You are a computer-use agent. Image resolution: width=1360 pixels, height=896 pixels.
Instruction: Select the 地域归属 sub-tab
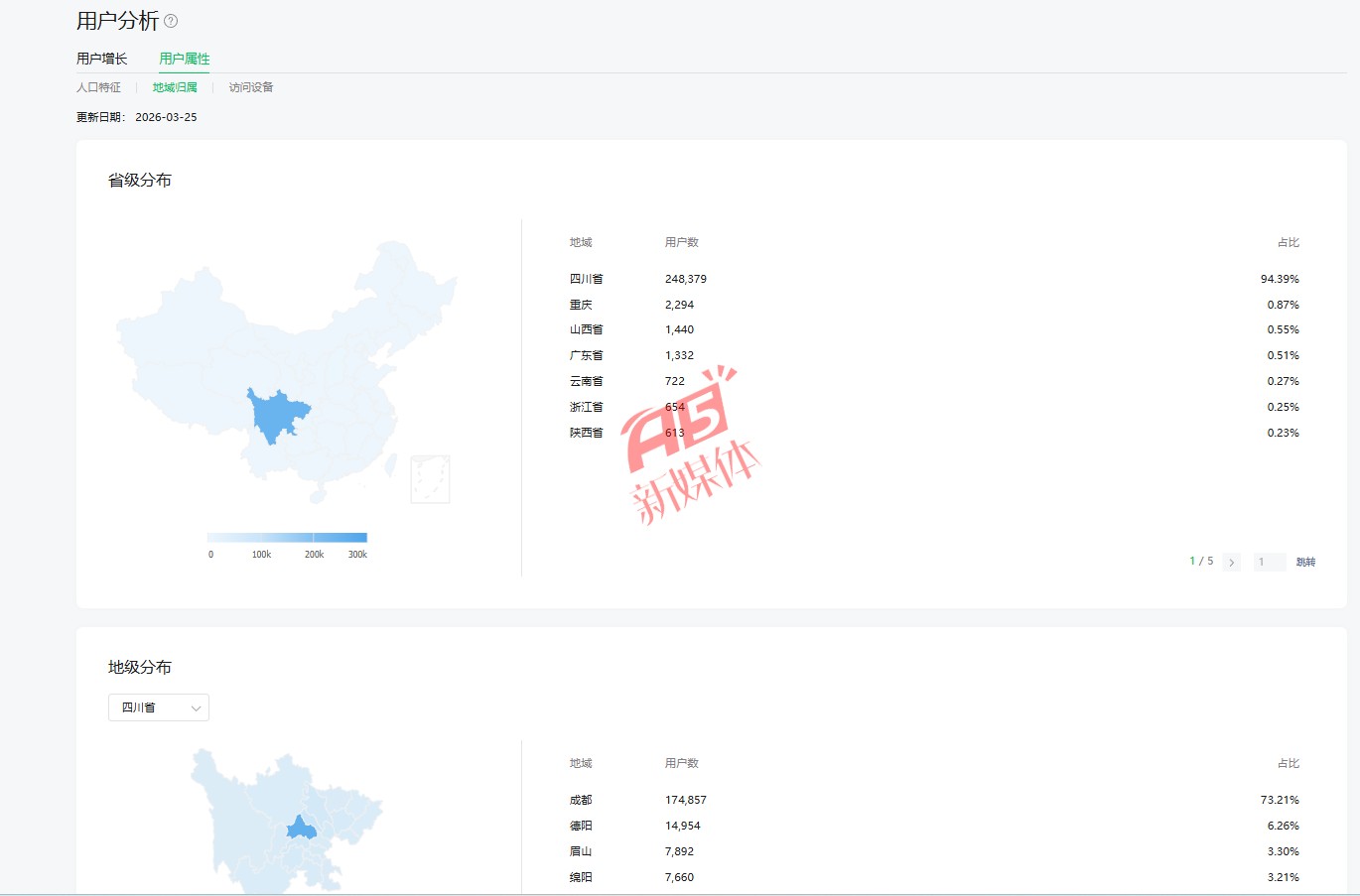[175, 87]
